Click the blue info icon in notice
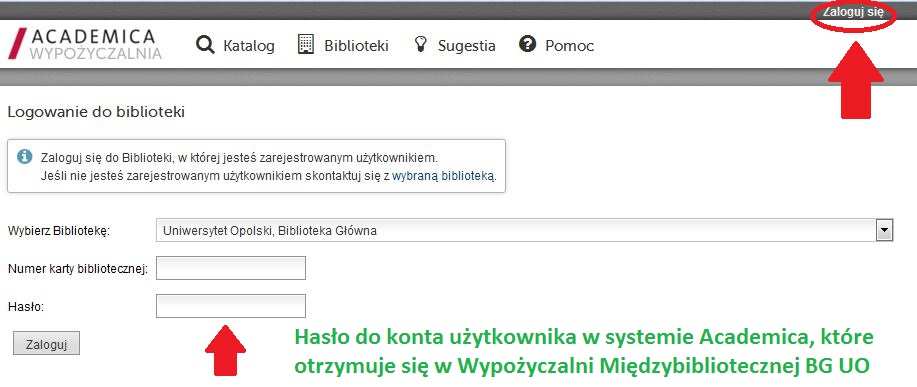 click(x=25, y=156)
